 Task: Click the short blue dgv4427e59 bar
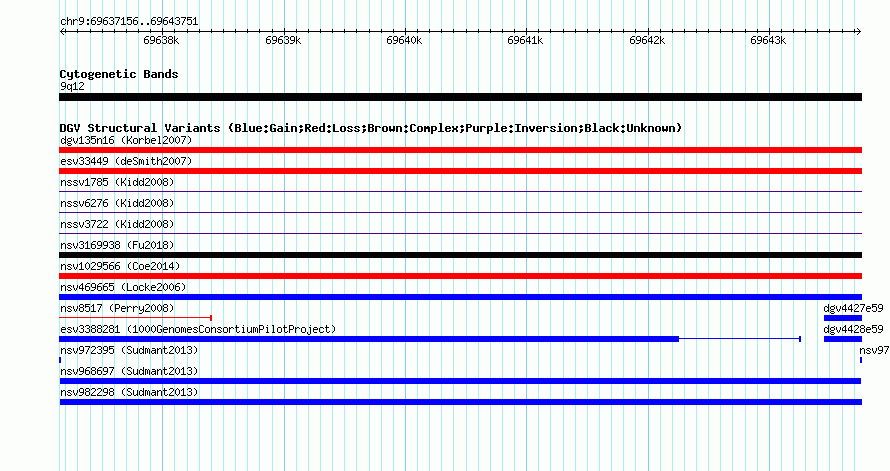tap(843, 318)
